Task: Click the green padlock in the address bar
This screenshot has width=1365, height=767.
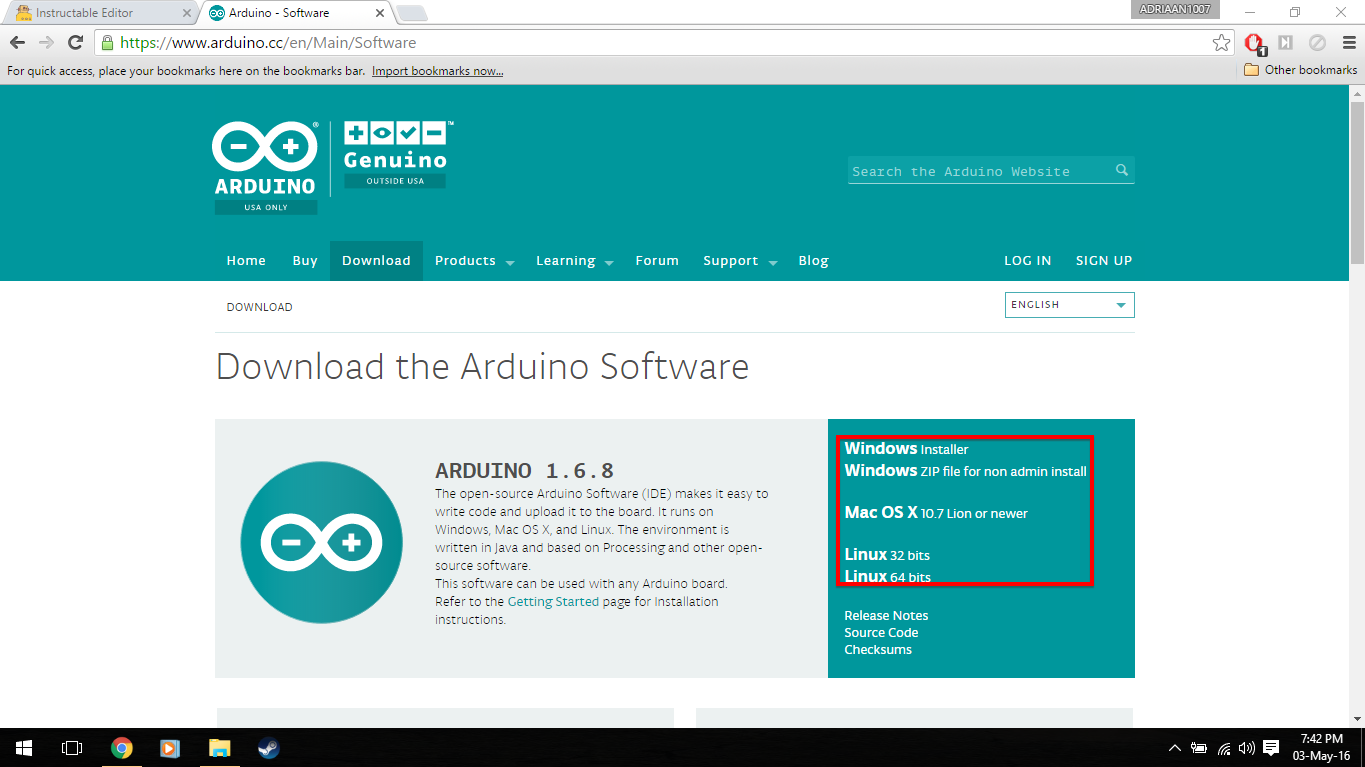Action: (107, 42)
